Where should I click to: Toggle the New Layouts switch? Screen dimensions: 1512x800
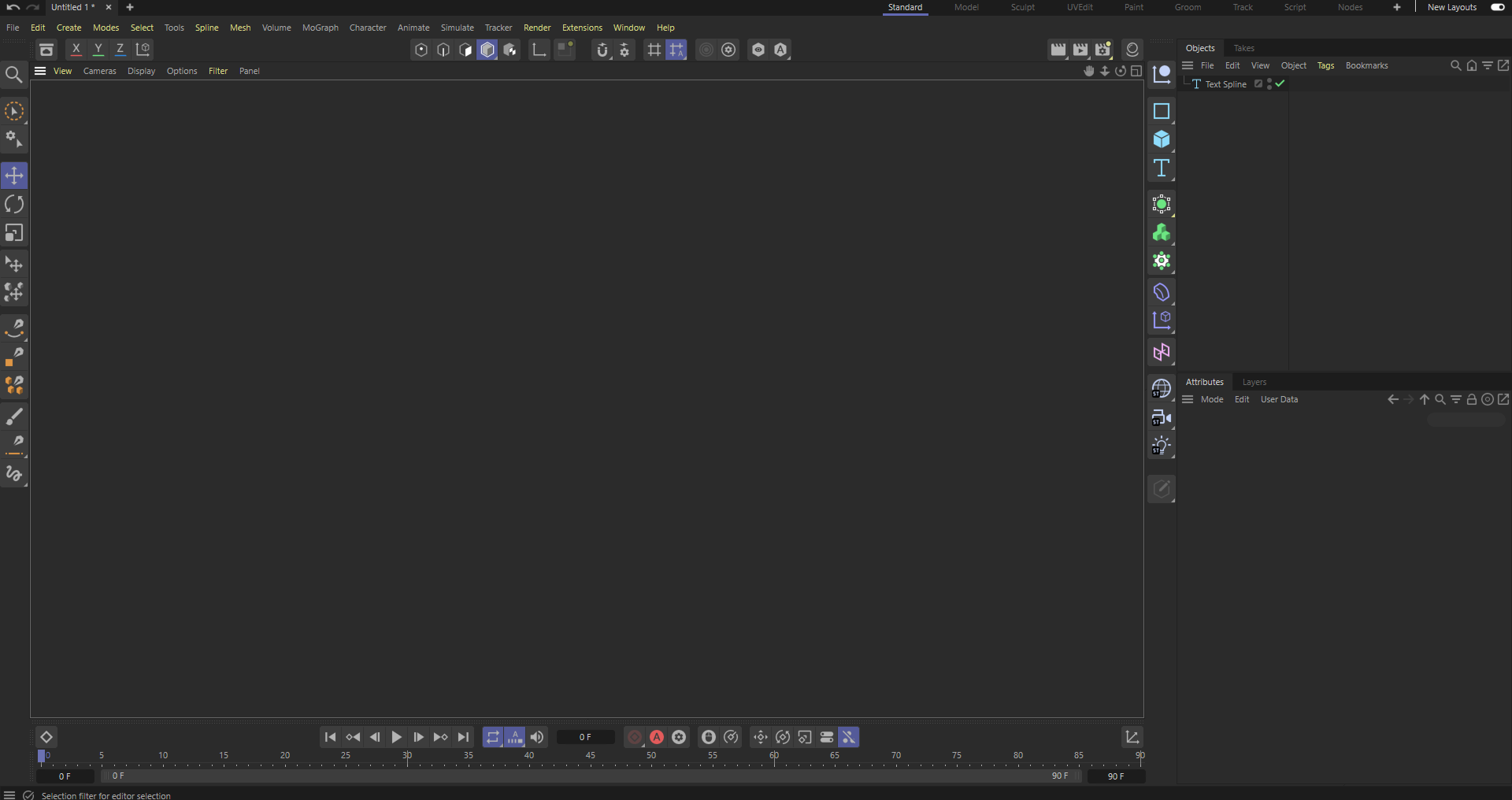click(x=1497, y=7)
